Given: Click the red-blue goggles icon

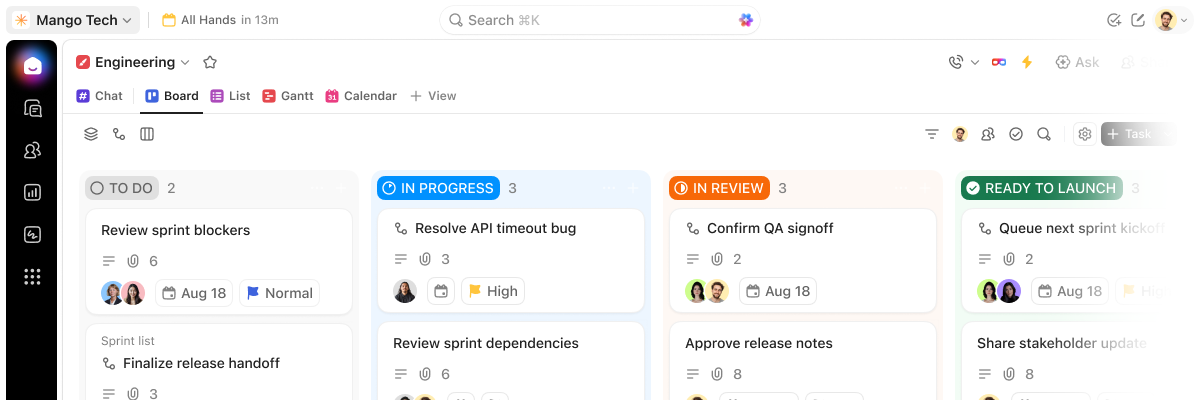Looking at the screenshot, I should coord(998,62).
